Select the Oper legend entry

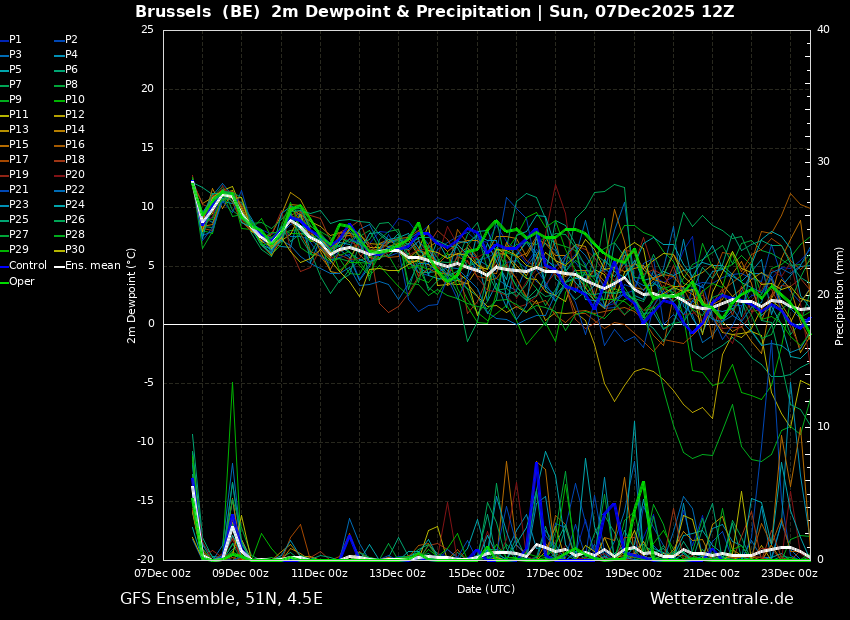pos(18,281)
